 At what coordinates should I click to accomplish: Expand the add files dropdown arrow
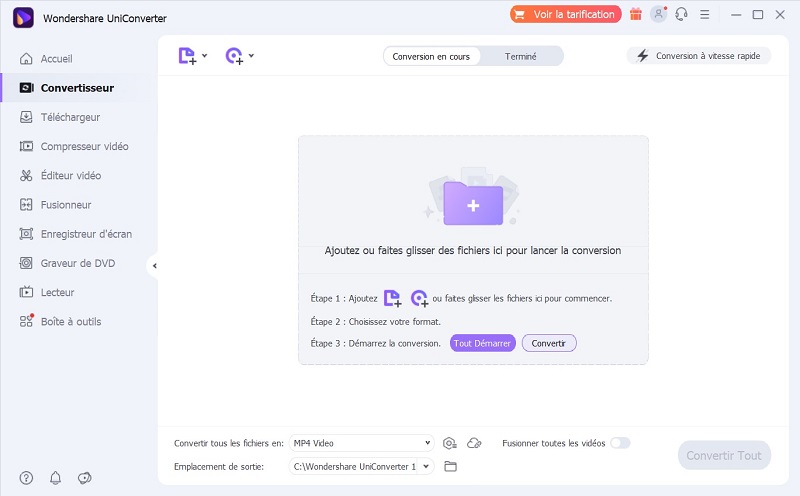(x=205, y=55)
